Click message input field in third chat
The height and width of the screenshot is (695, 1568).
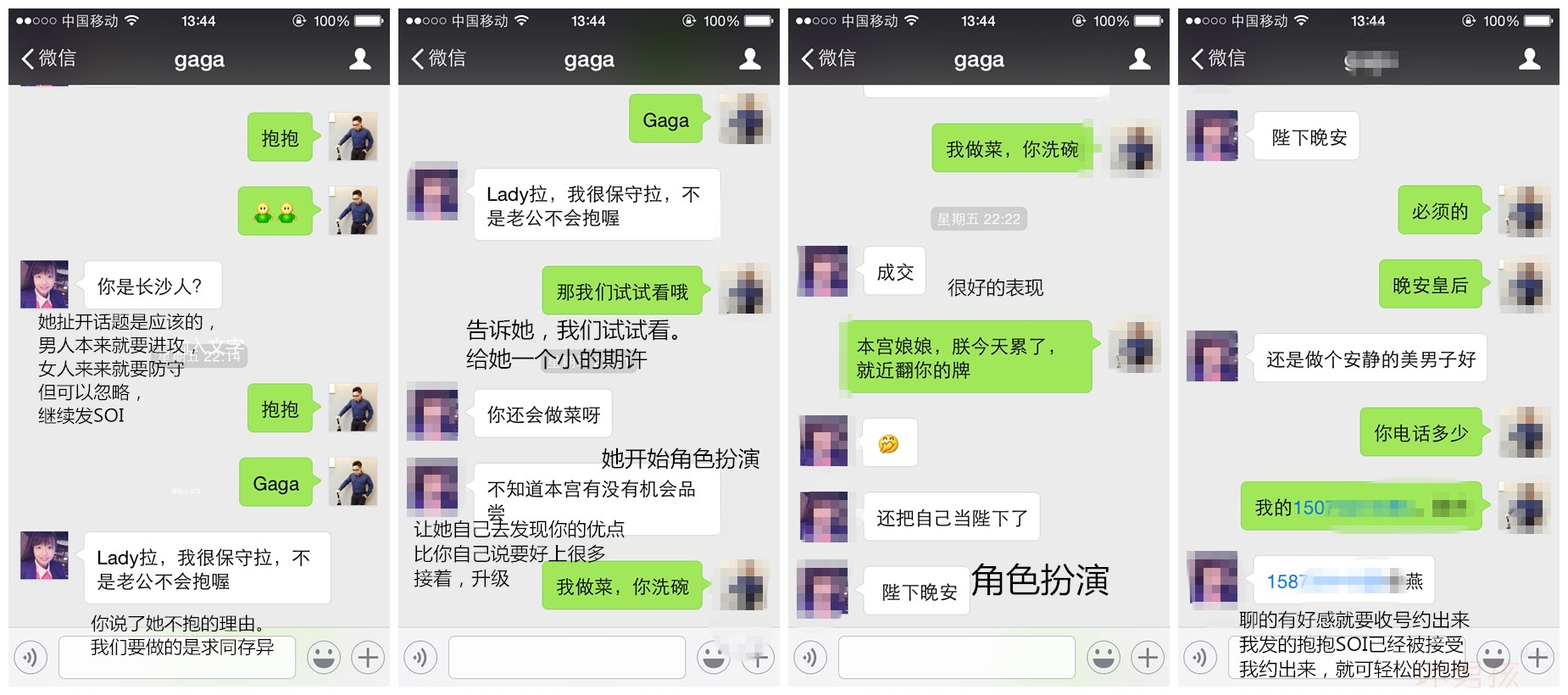pyautogui.click(x=957, y=657)
